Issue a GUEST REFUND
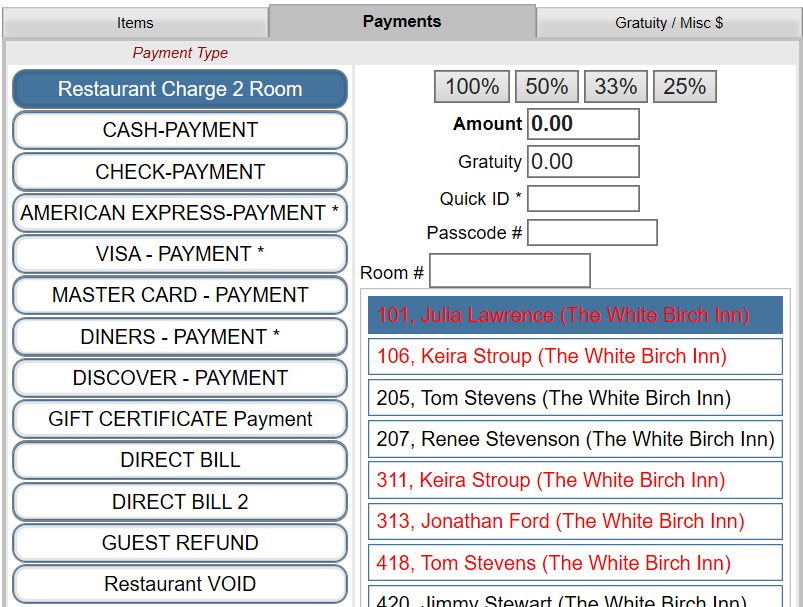Image resolution: width=803 pixels, height=607 pixels. tap(179, 542)
